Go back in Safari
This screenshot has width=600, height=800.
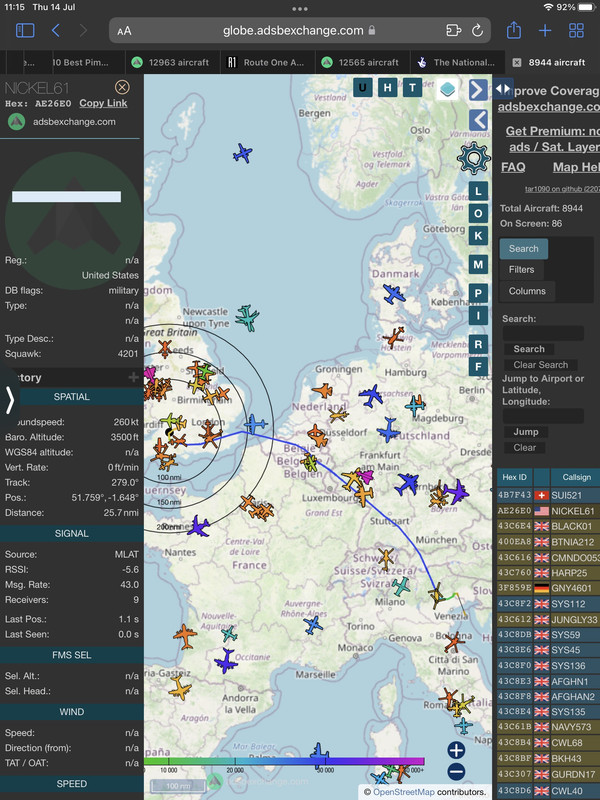click(x=56, y=31)
